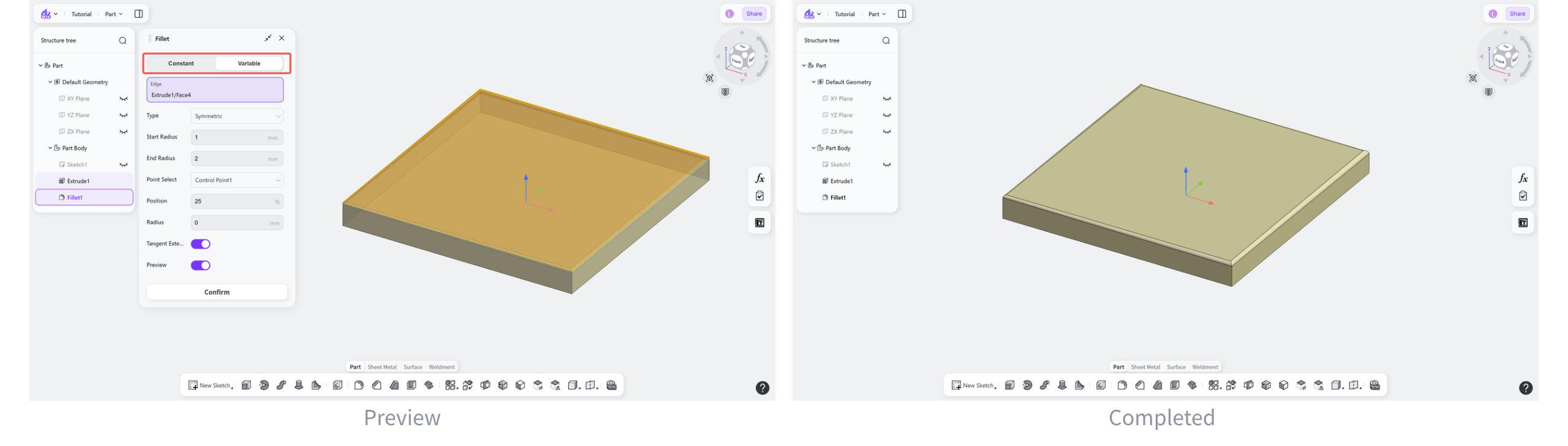Click the Extrude tool in the Preview toolbar
1568x446 pixels.
point(246,385)
